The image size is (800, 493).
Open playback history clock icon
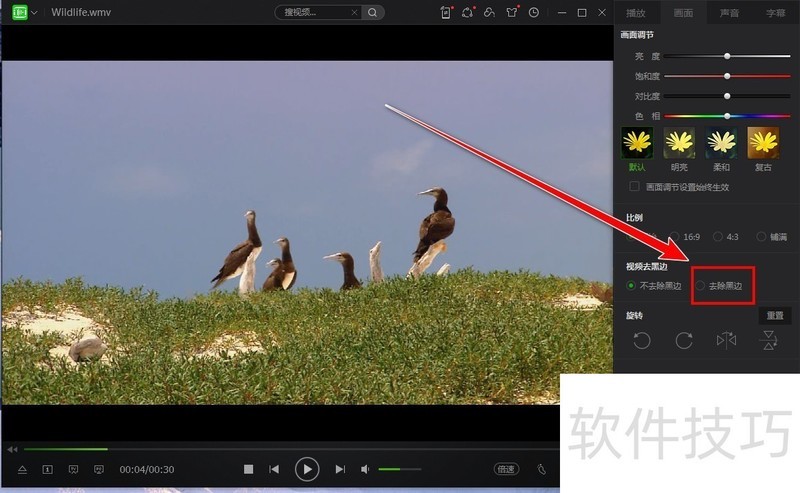(534, 13)
